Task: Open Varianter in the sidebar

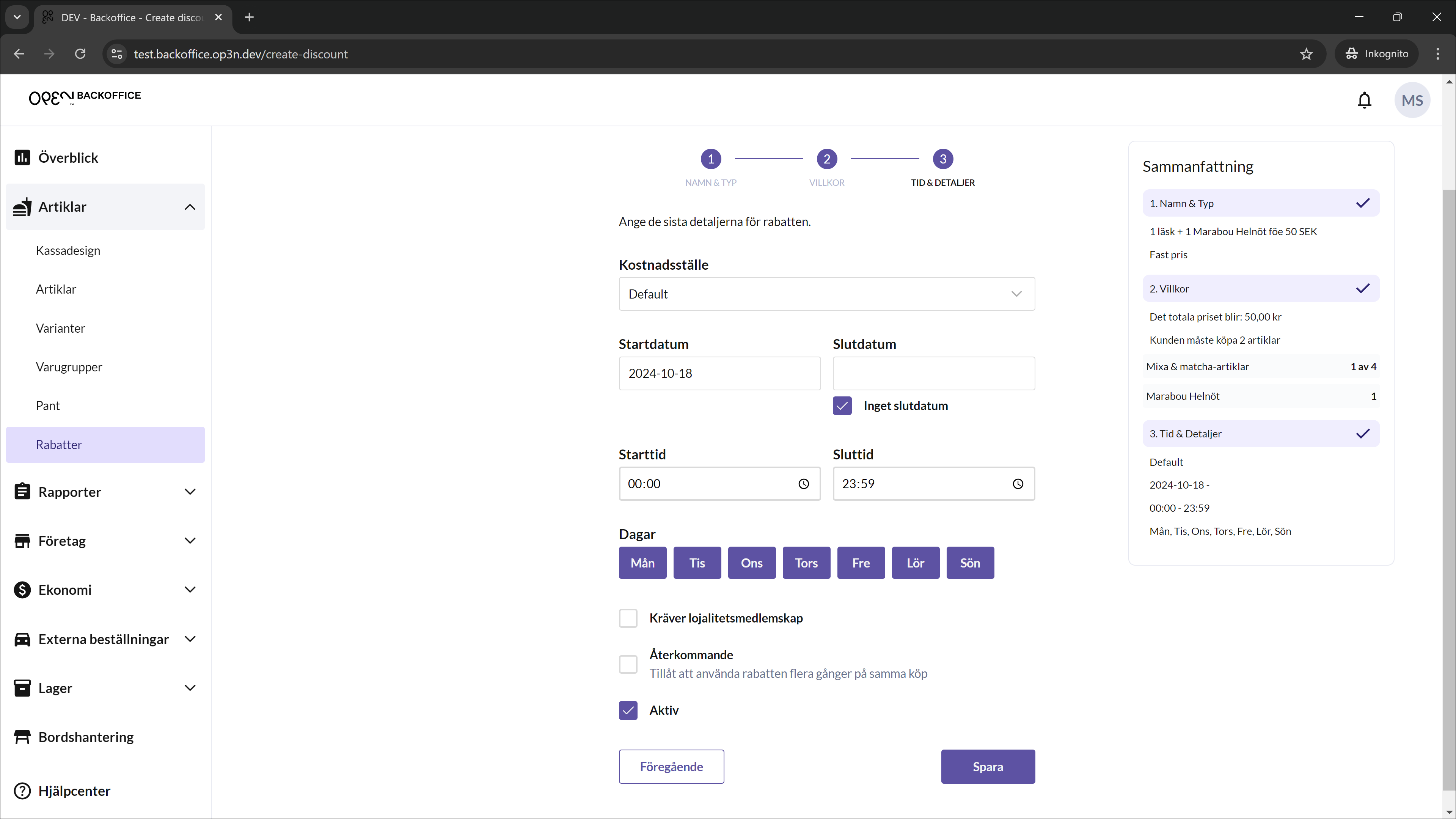Action: point(60,328)
